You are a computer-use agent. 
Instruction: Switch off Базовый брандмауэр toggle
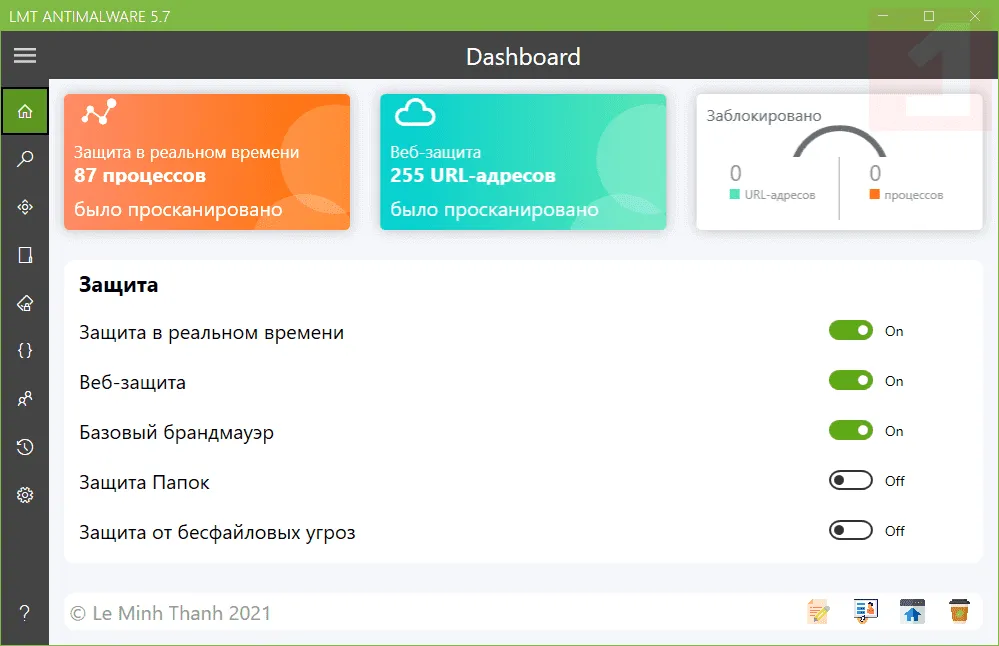click(851, 430)
